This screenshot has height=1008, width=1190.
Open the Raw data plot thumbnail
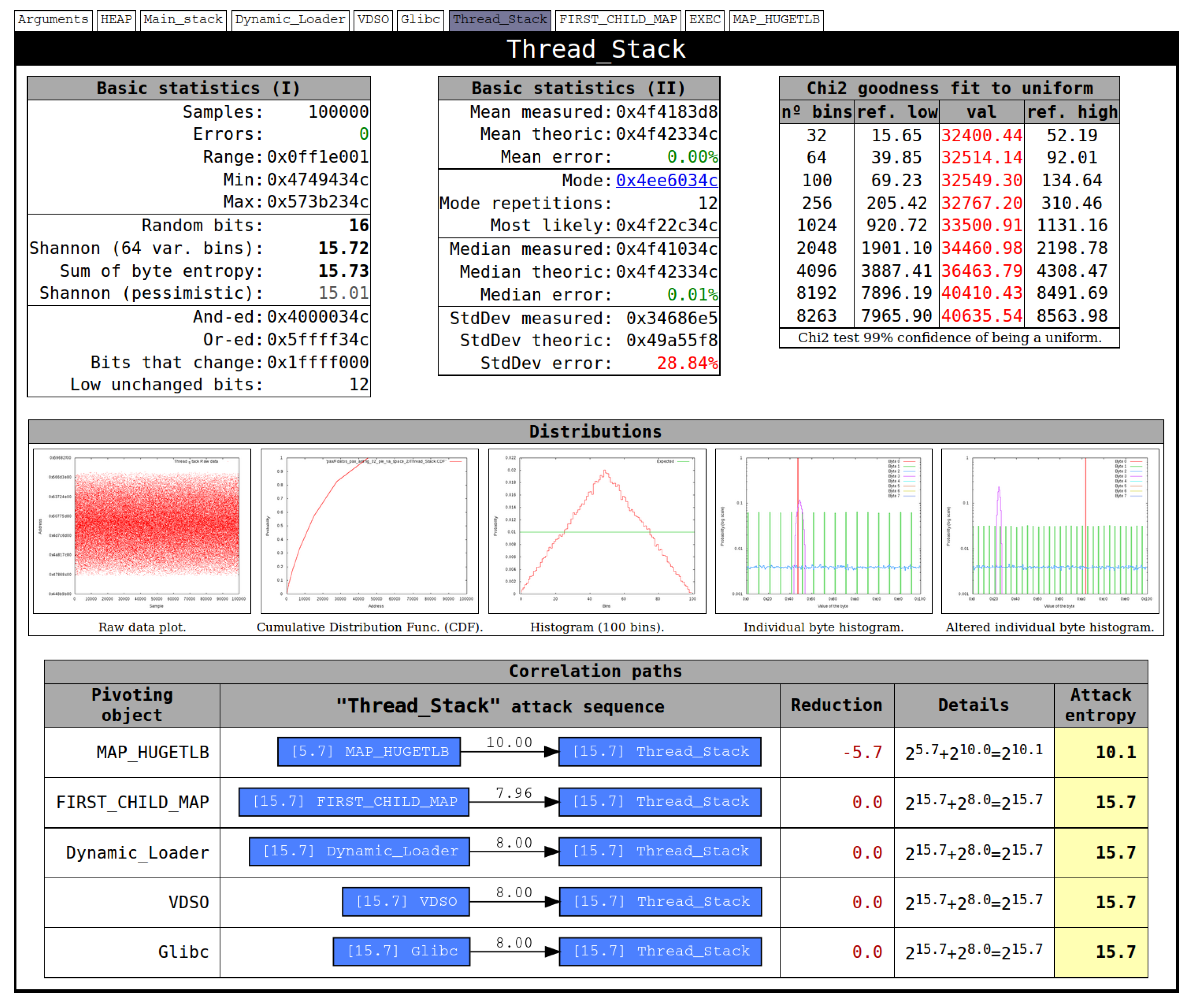point(142,531)
